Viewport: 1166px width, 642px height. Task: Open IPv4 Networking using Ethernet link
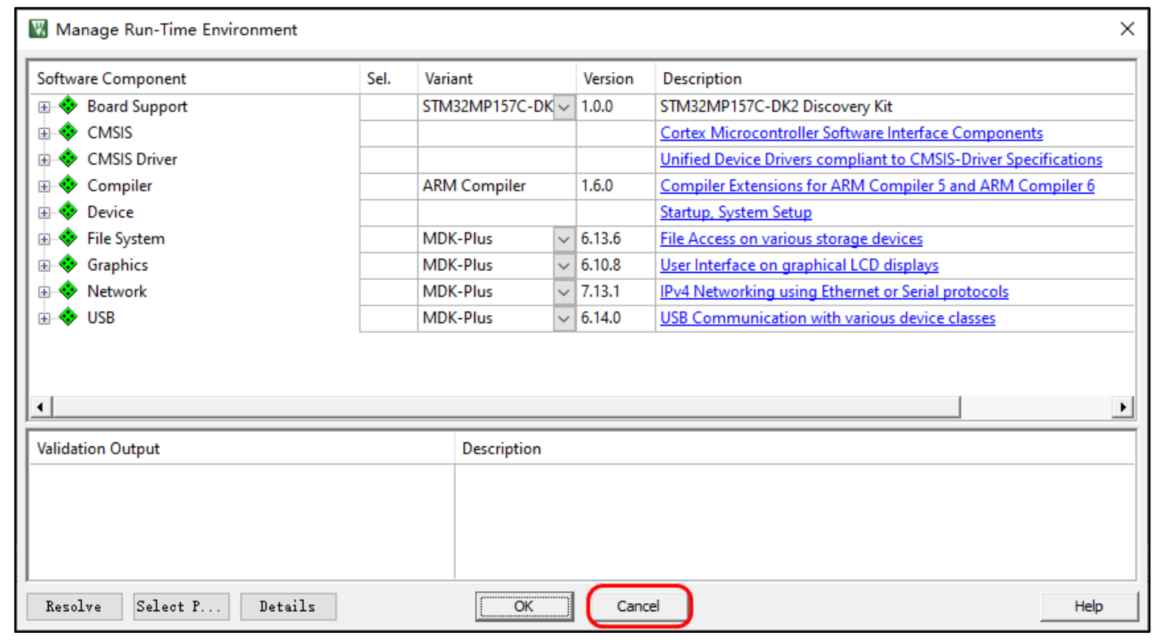tap(834, 292)
